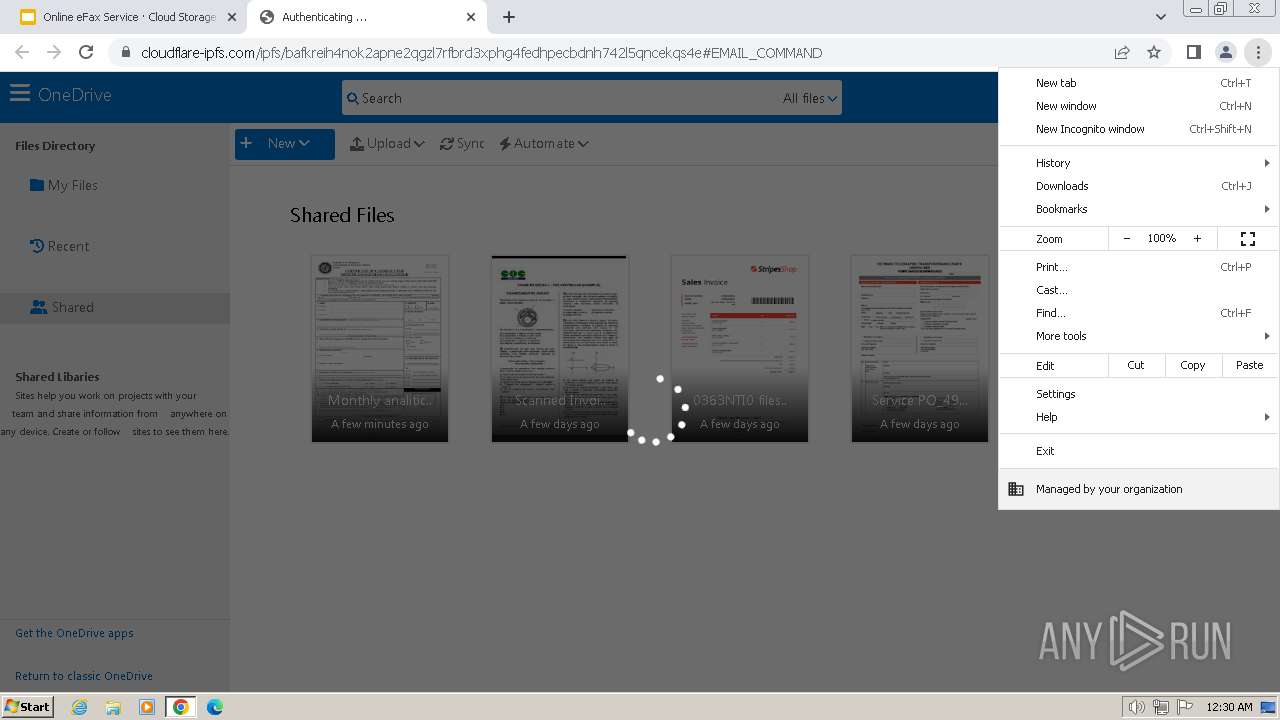Image resolution: width=1280 pixels, height=720 pixels.
Task: Increase zoom with the plus icon
Action: pos(1197,238)
